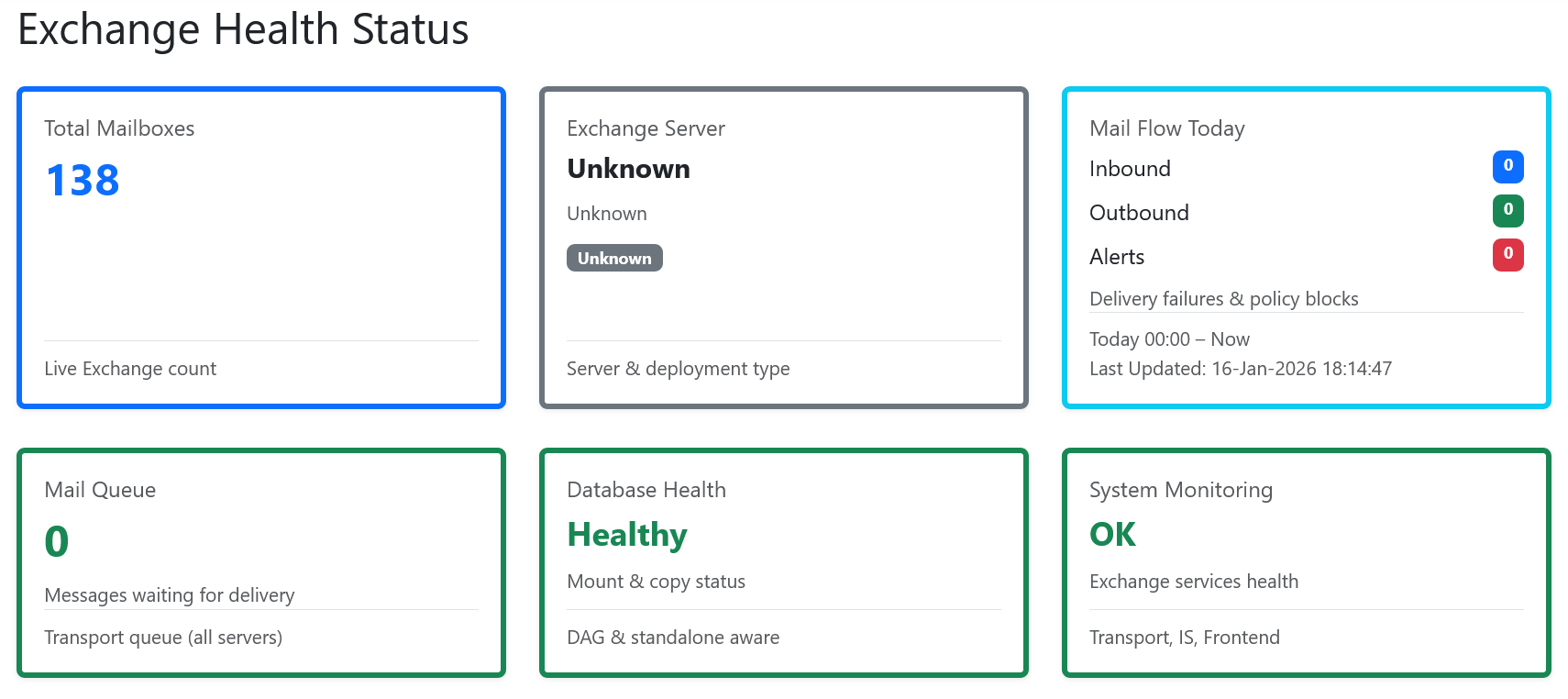Click the green OK monitoring status
This screenshot has height=699, width=1568.
point(1112,535)
